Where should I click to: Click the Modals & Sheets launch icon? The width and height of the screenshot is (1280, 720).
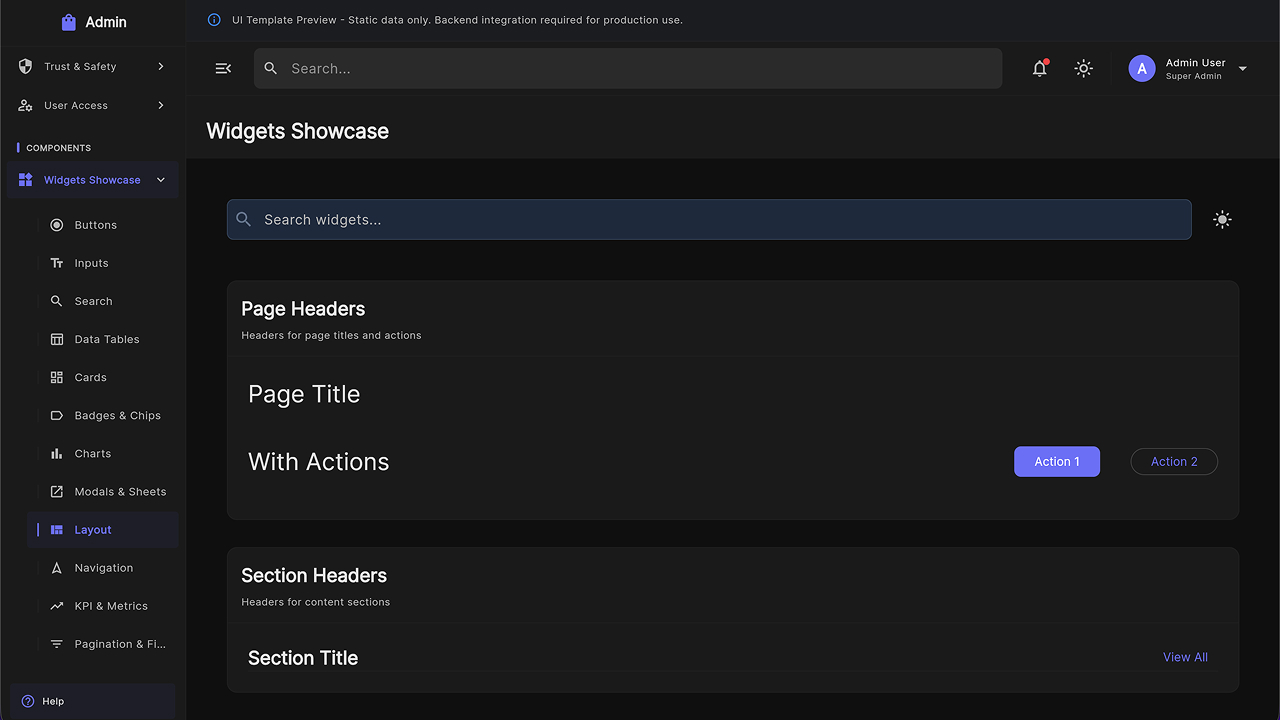(56, 491)
